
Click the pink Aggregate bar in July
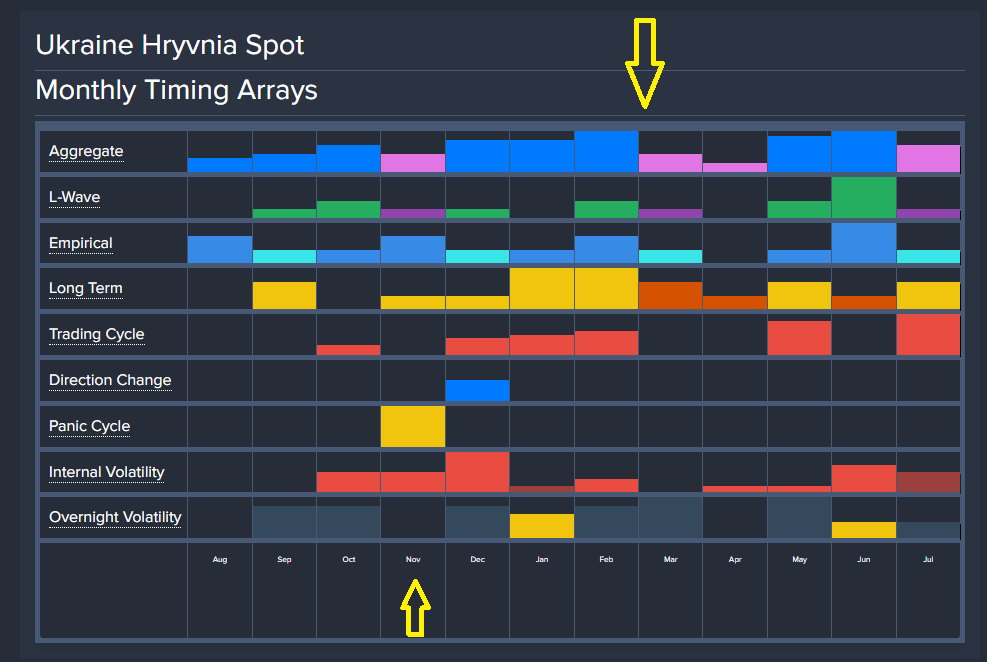(x=928, y=159)
